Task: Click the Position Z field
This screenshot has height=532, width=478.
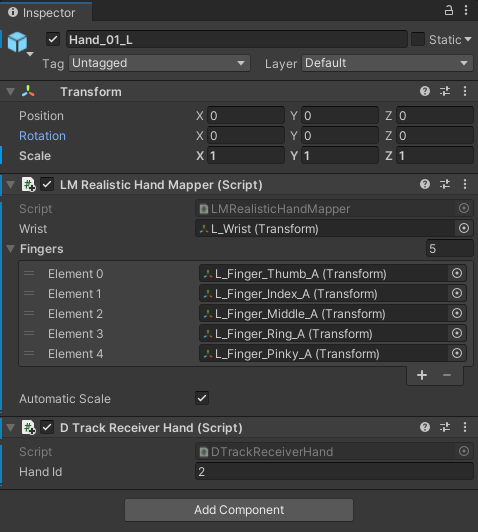Action: tap(435, 116)
